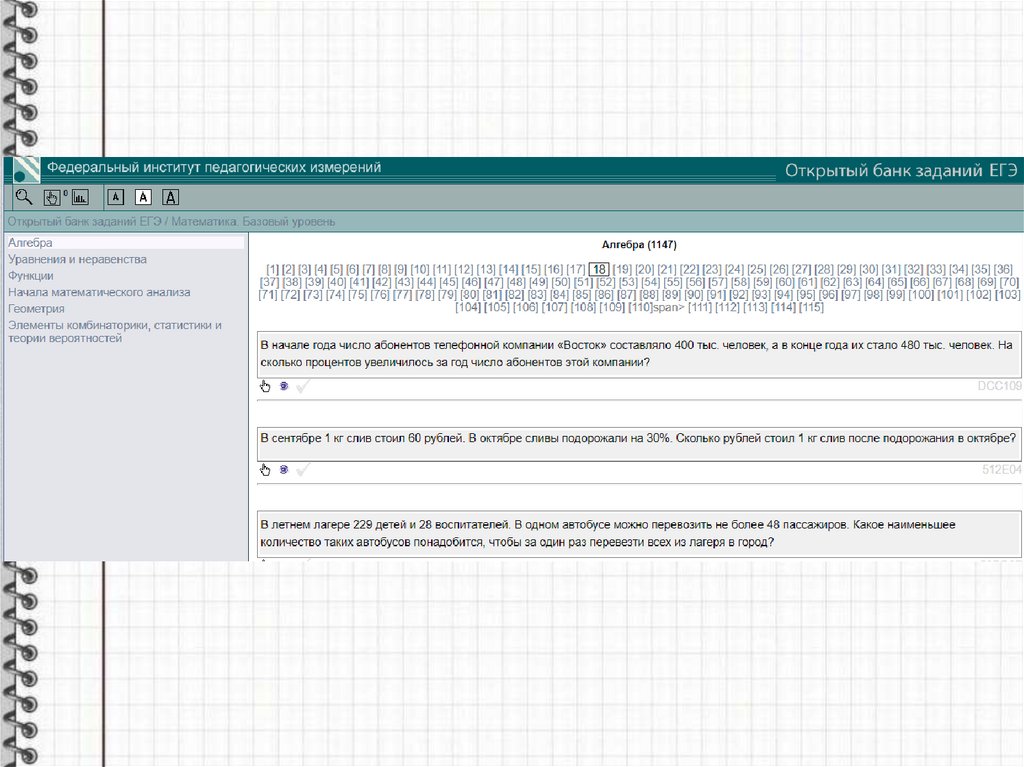1024x767 pixels.
Task: Click the blue info icon under the «Восток» task
Action: (x=283, y=386)
